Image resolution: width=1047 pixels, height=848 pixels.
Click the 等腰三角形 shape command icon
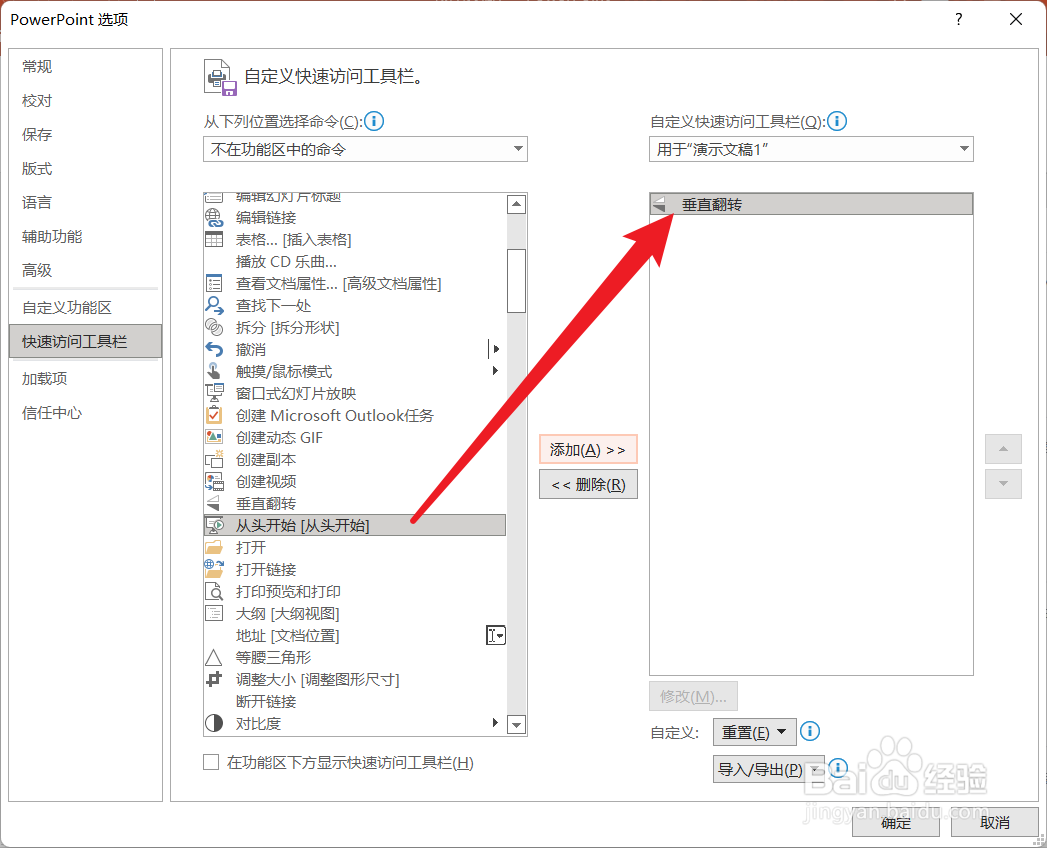[213, 657]
